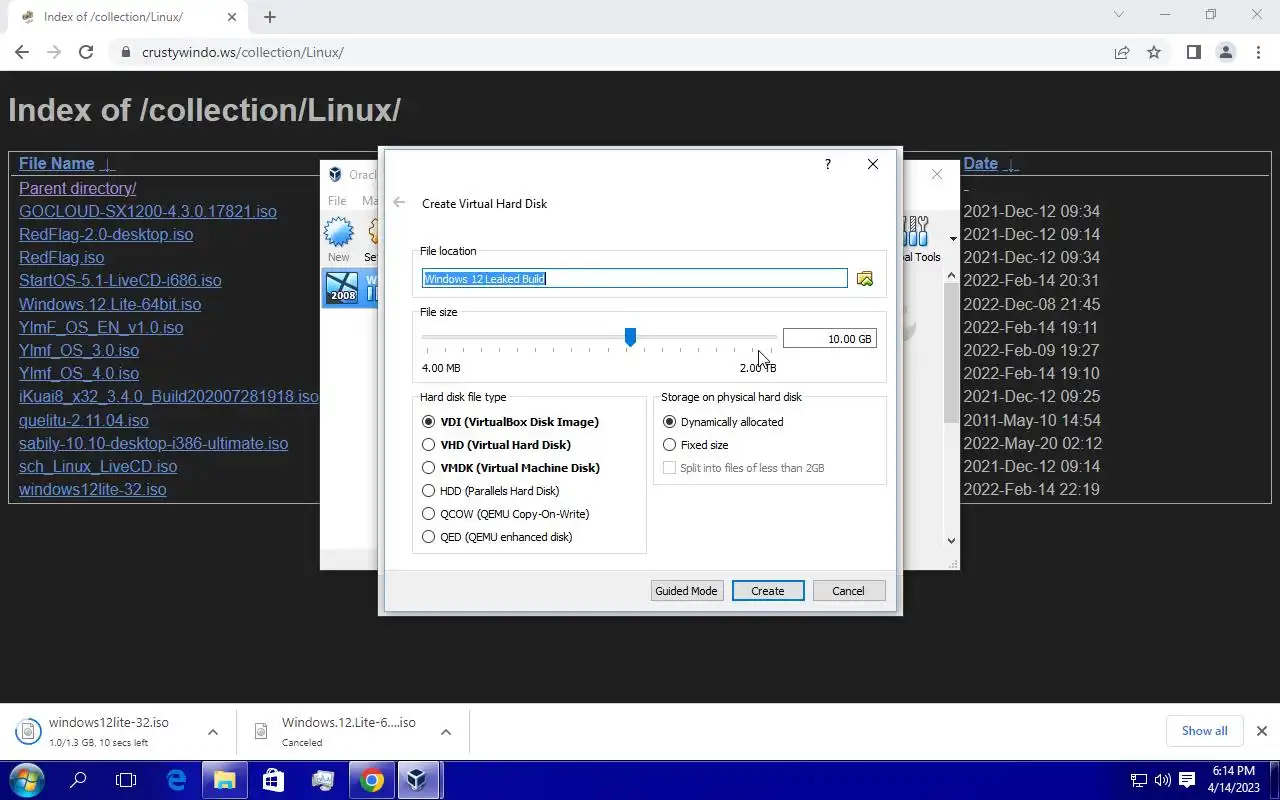
Task: Go back arrow in Create Virtual Hard Disk
Action: pyautogui.click(x=400, y=203)
